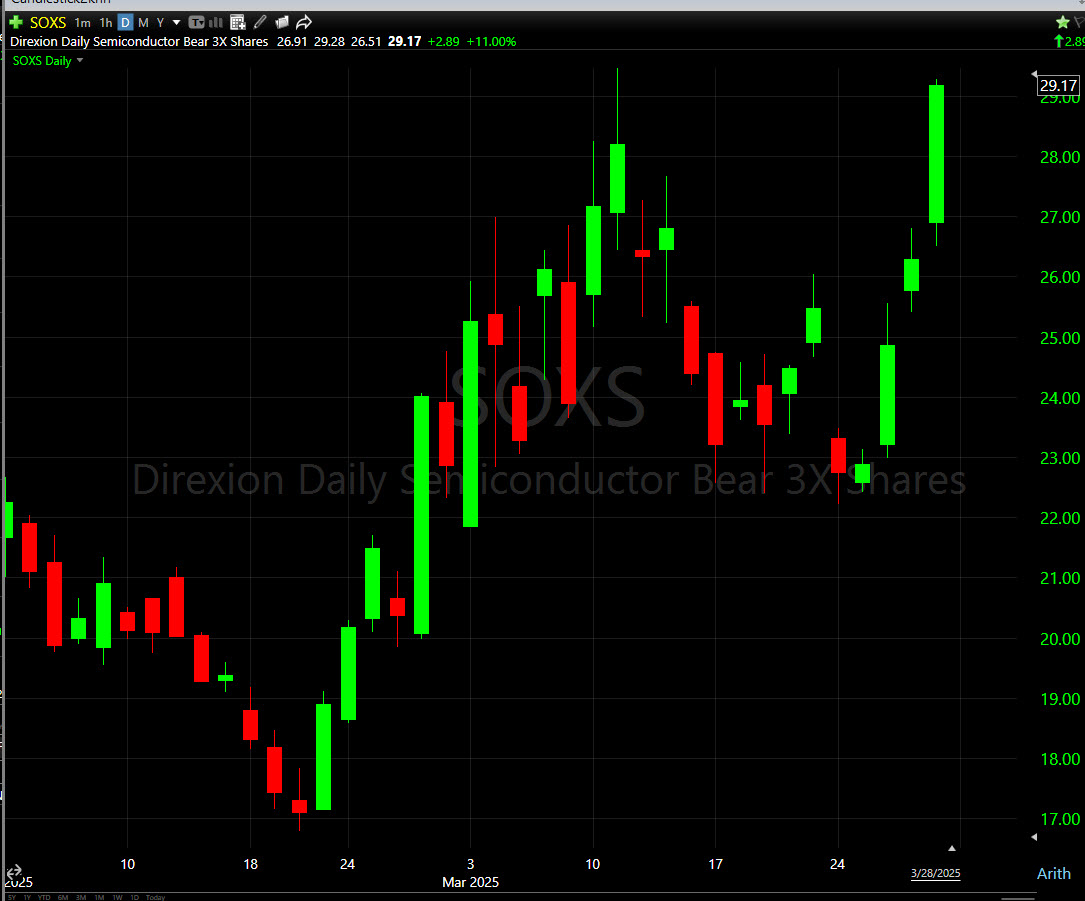
Task: Click the triangle marker beside the 29.17 price label
Action: pyautogui.click(x=1034, y=74)
